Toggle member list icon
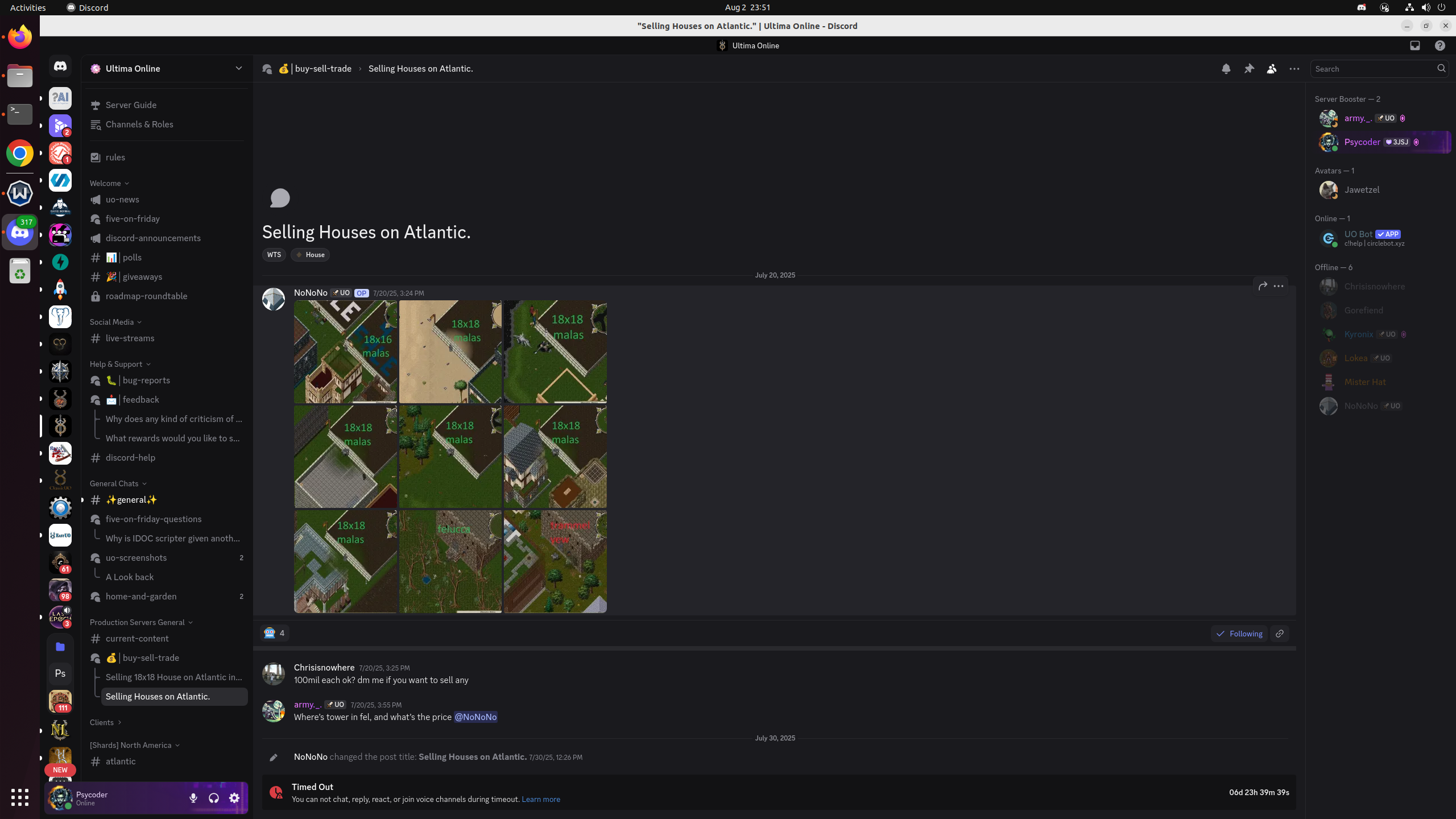 (x=1272, y=69)
